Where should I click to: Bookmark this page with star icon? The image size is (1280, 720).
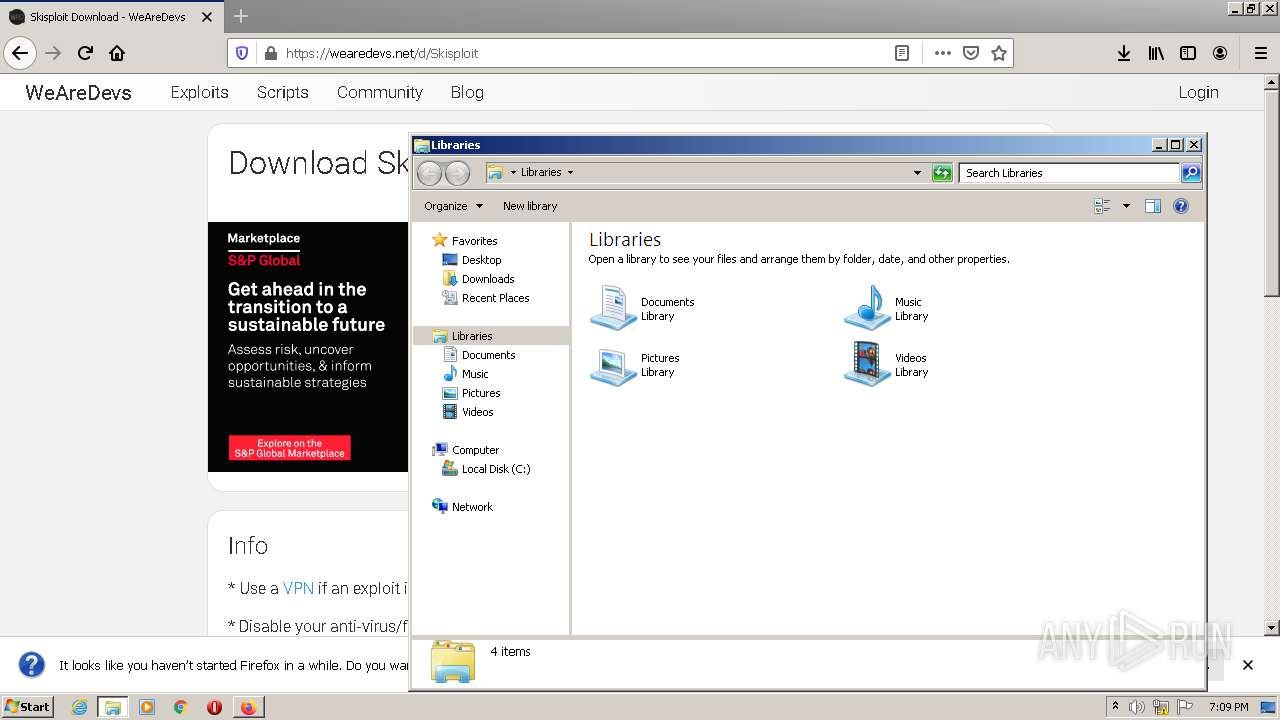tap(998, 53)
